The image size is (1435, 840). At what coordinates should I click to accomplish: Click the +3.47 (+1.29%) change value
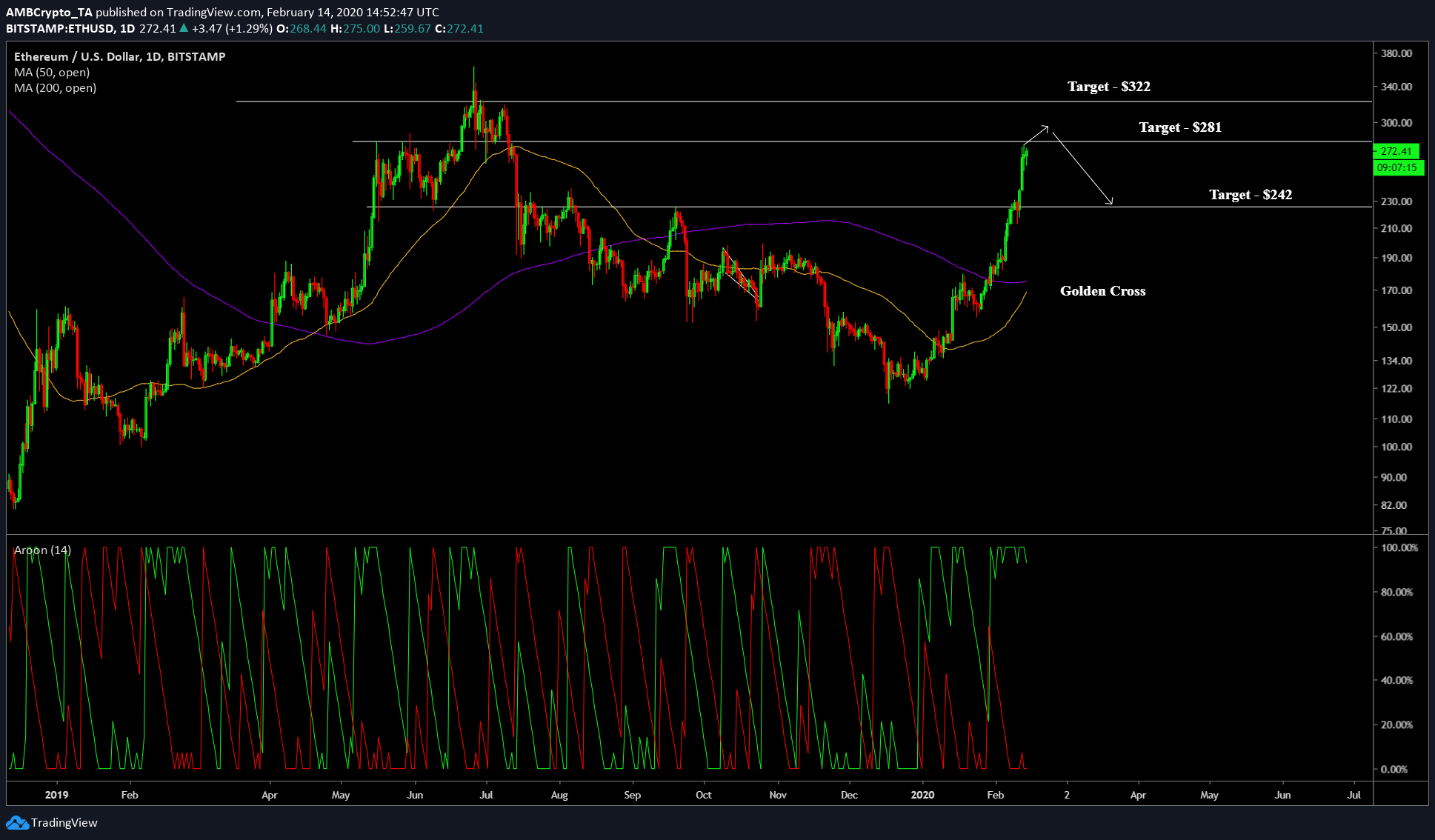coord(232,29)
